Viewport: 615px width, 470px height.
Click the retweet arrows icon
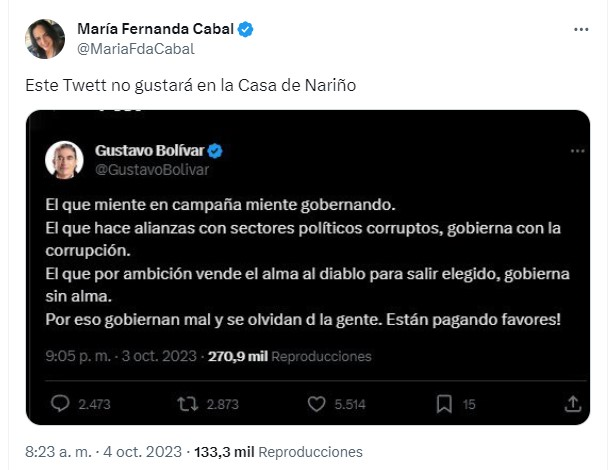[187, 404]
